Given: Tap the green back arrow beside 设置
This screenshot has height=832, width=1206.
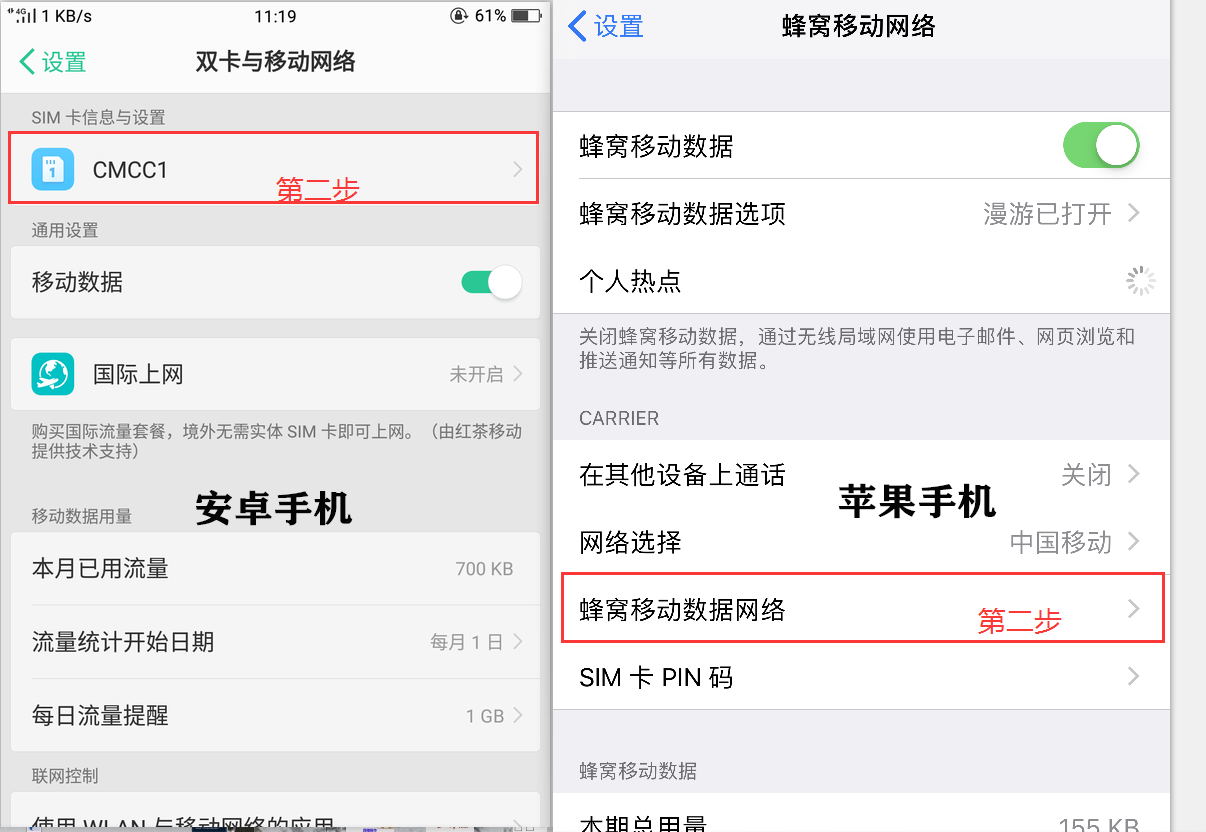Looking at the screenshot, I should click(x=27, y=61).
